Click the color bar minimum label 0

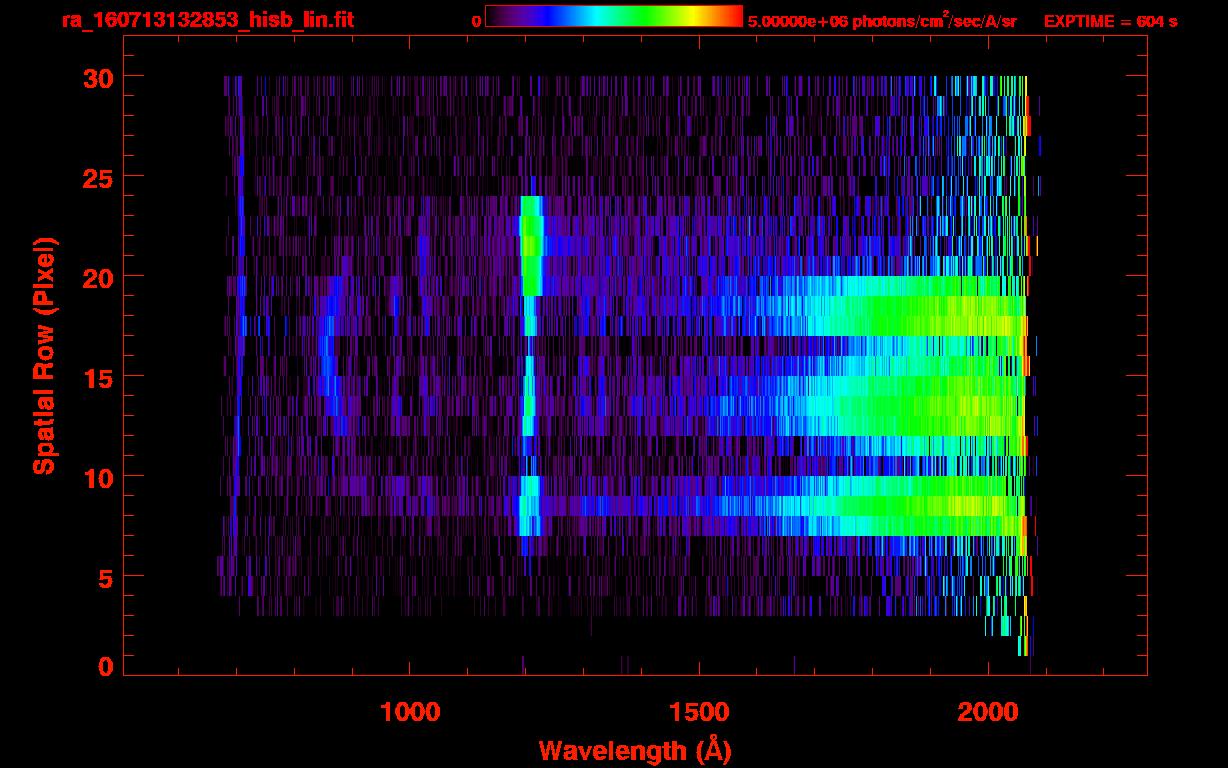(476, 21)
